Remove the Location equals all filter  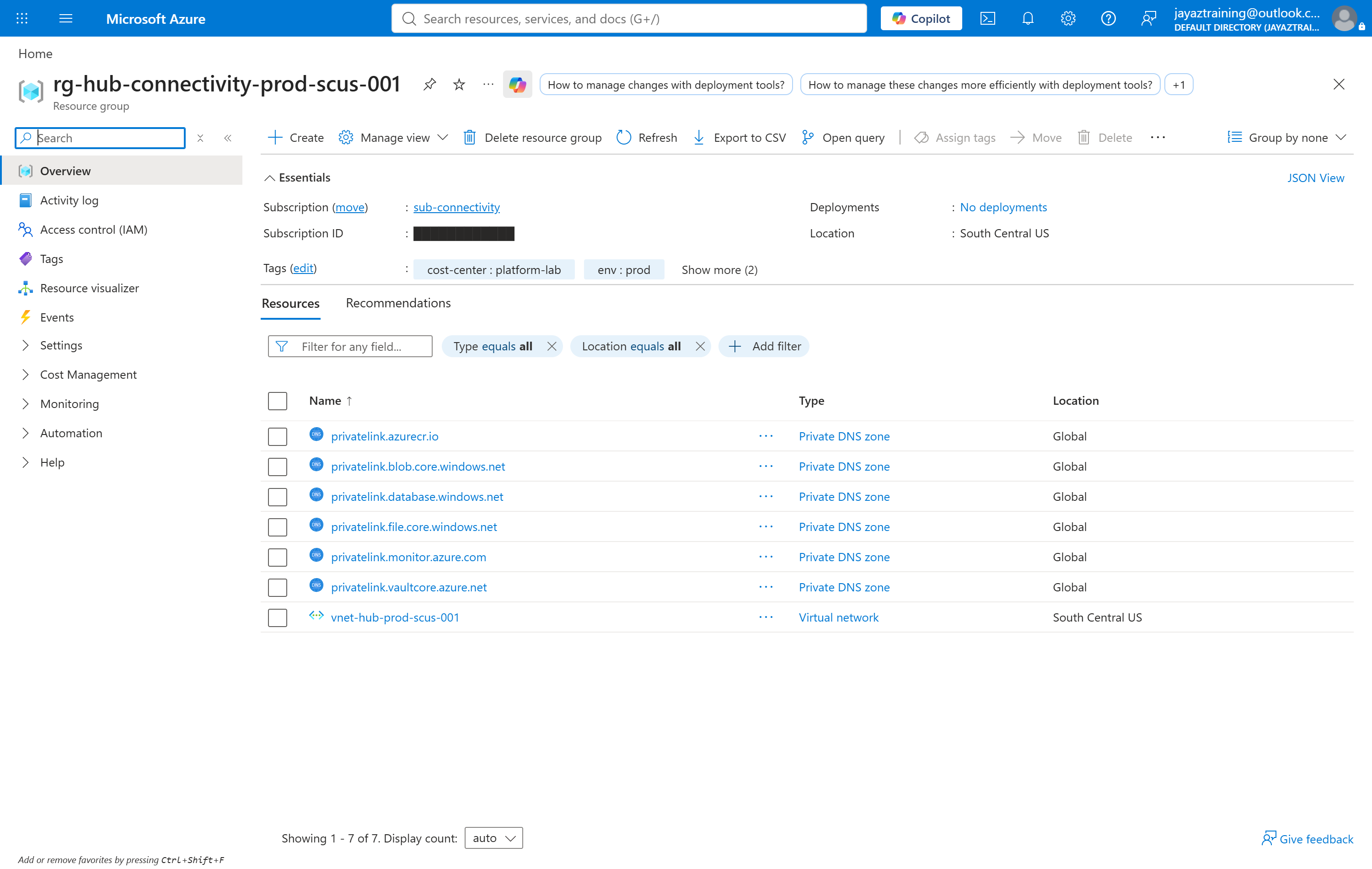click(x=700, y=346)
